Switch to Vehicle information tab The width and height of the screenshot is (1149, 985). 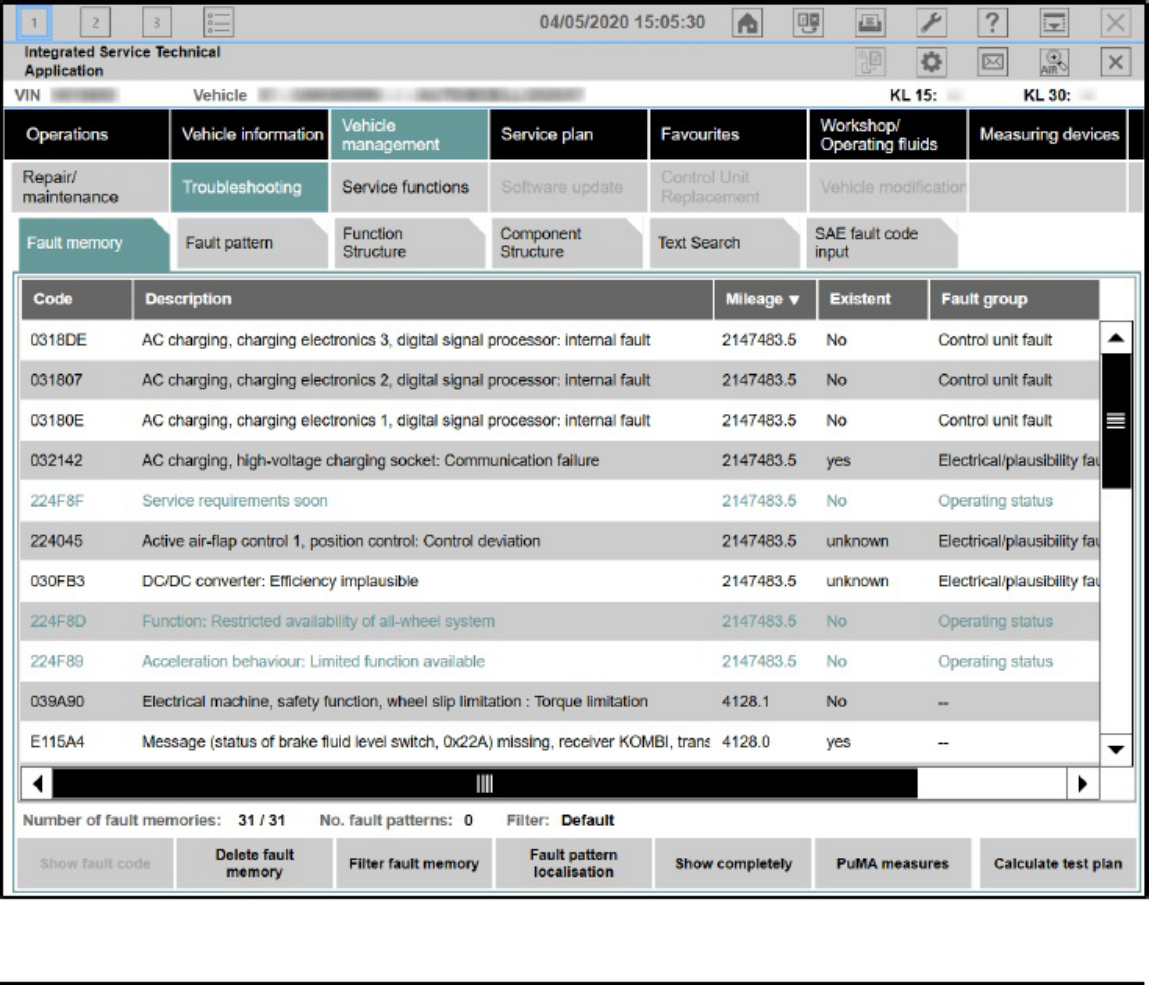click(x=250, y=135)
